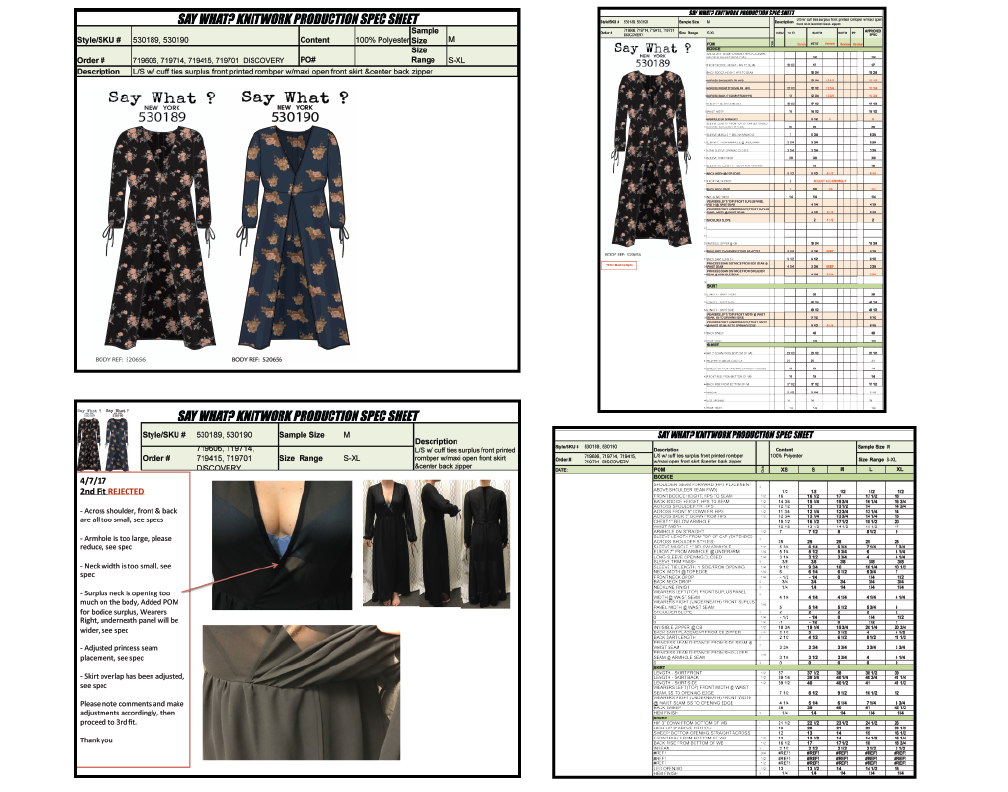
Task: Click the 'Content' label in the top-left sheet
Action: point(315,40)
